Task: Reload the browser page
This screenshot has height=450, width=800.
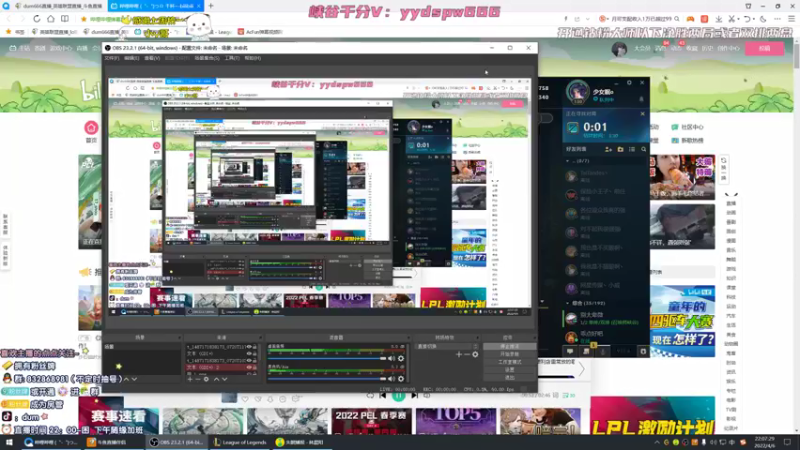Action: (x=37, y=19)
